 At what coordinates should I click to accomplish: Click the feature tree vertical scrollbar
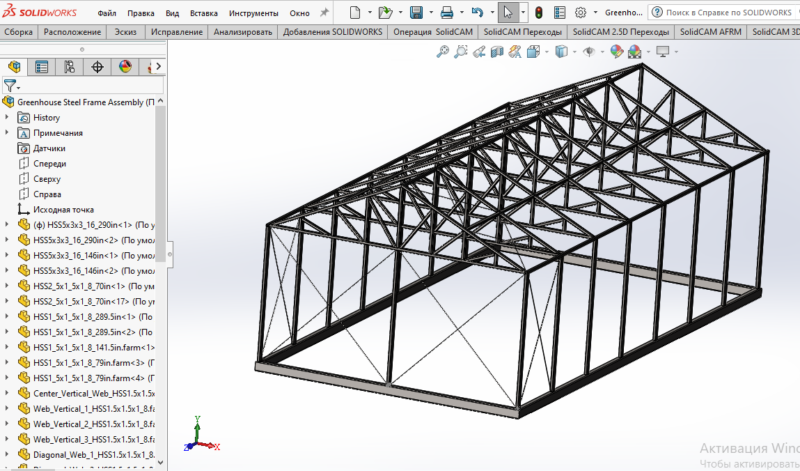[x=160, y=184]
